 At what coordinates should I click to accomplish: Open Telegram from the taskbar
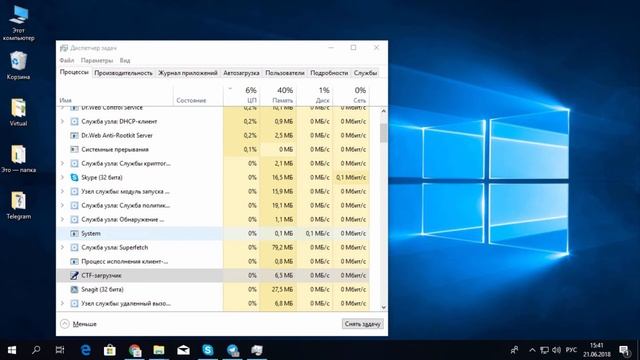point(233,350)
